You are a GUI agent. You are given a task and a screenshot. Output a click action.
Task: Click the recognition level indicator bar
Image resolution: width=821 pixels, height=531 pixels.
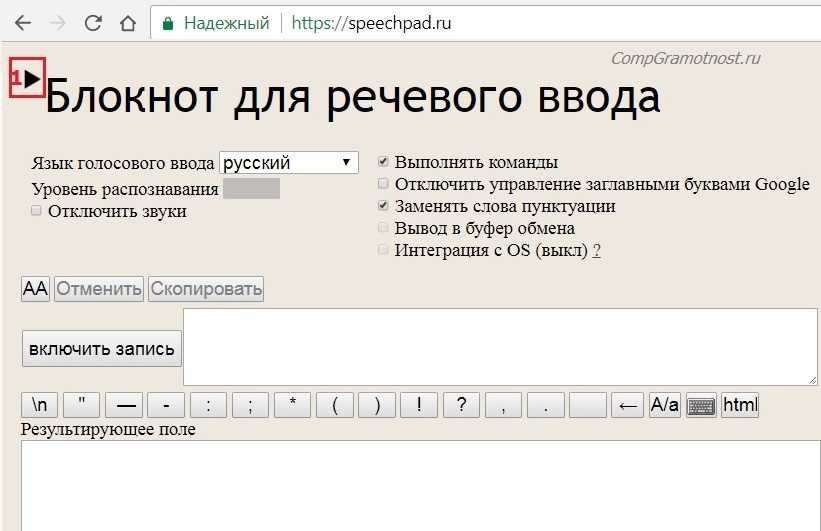coord(251,189)
